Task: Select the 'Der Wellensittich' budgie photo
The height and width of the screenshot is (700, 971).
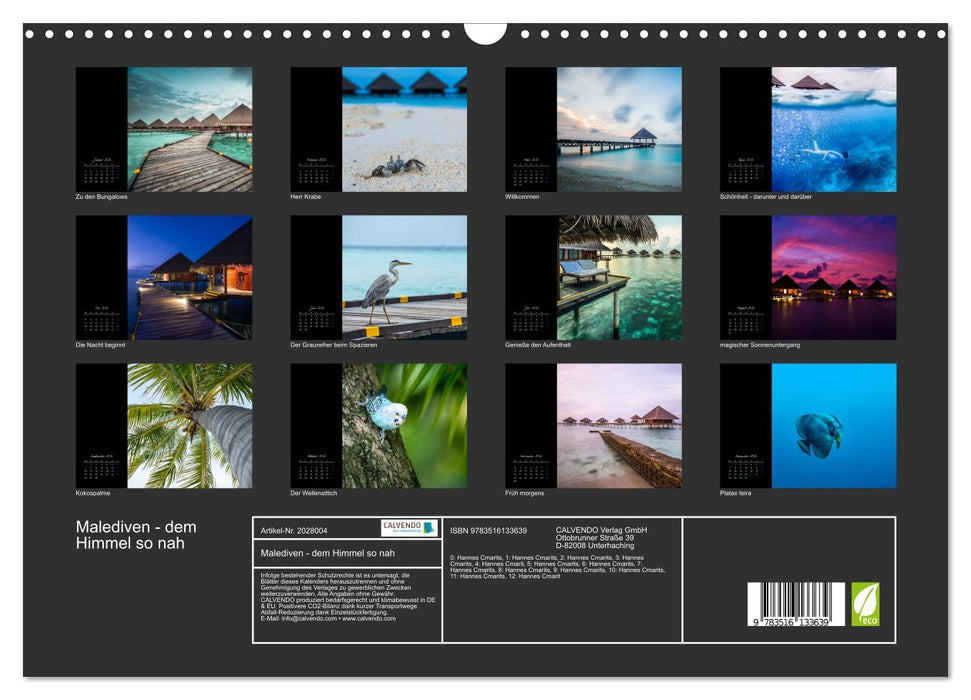Action: 404,425
